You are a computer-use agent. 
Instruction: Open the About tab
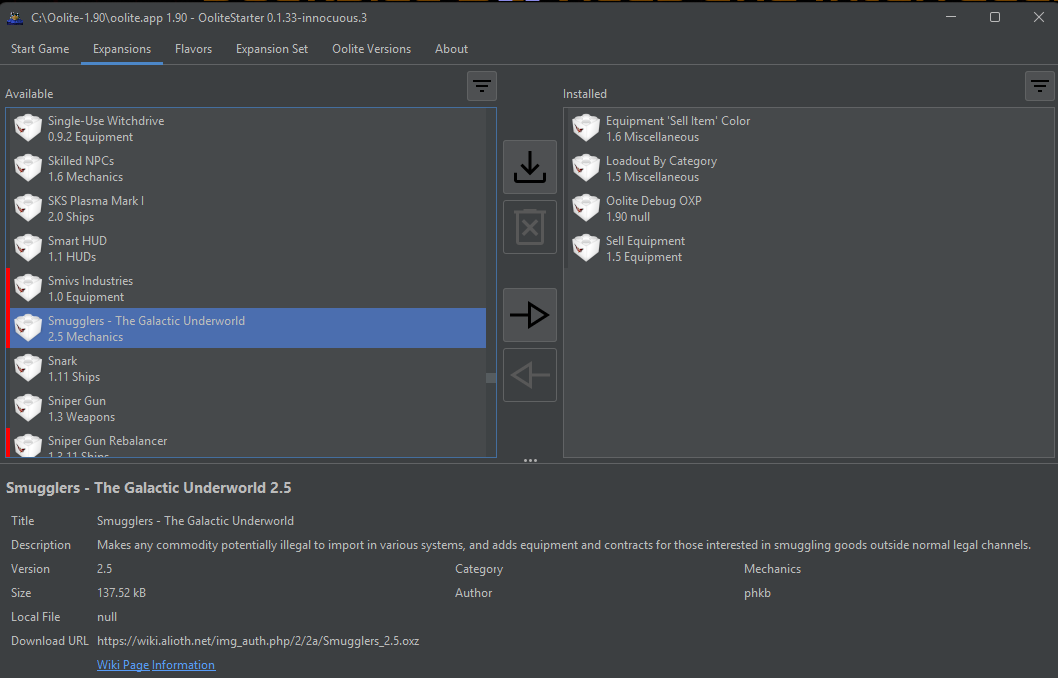pos(451,49)
